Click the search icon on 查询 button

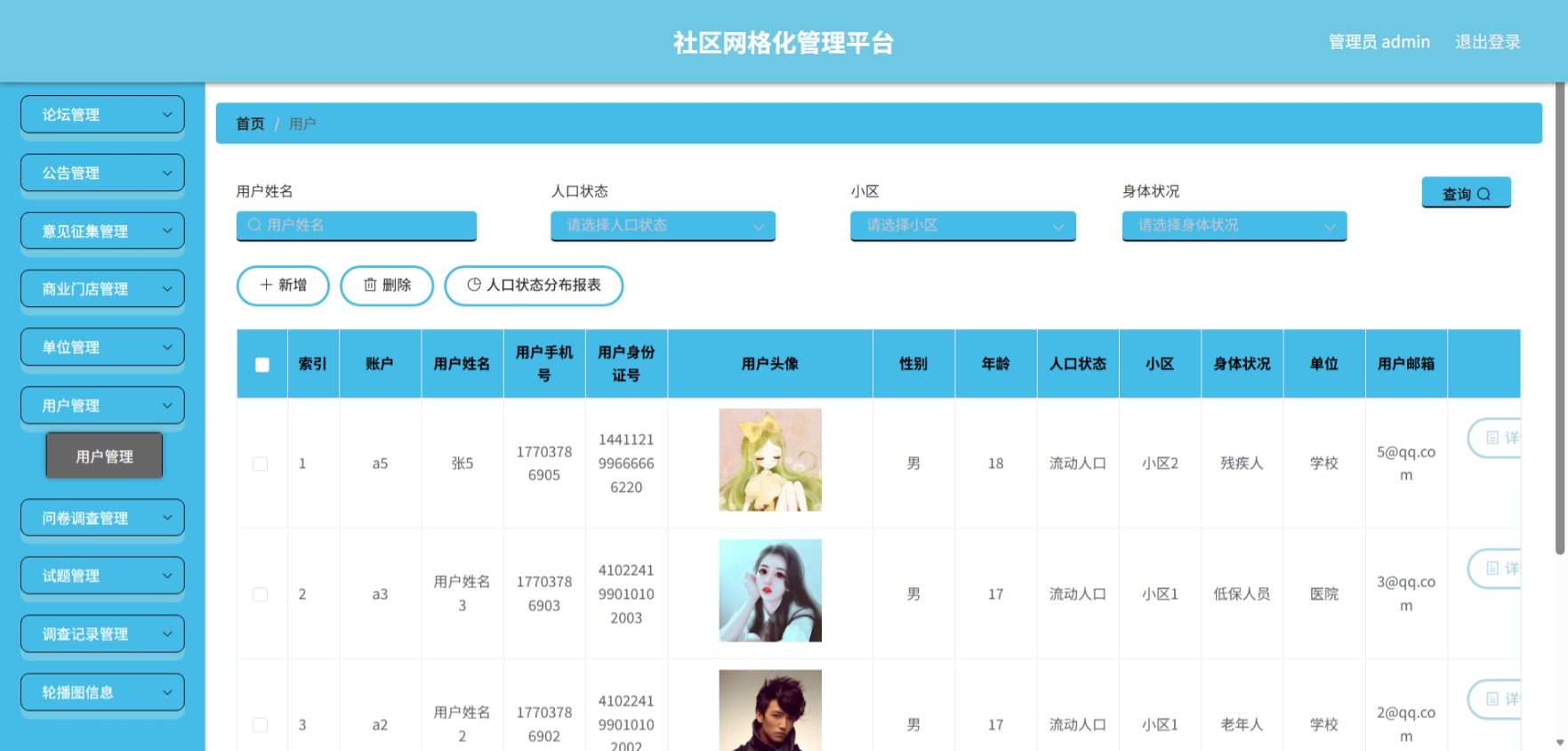click(x=1484, y=194)
